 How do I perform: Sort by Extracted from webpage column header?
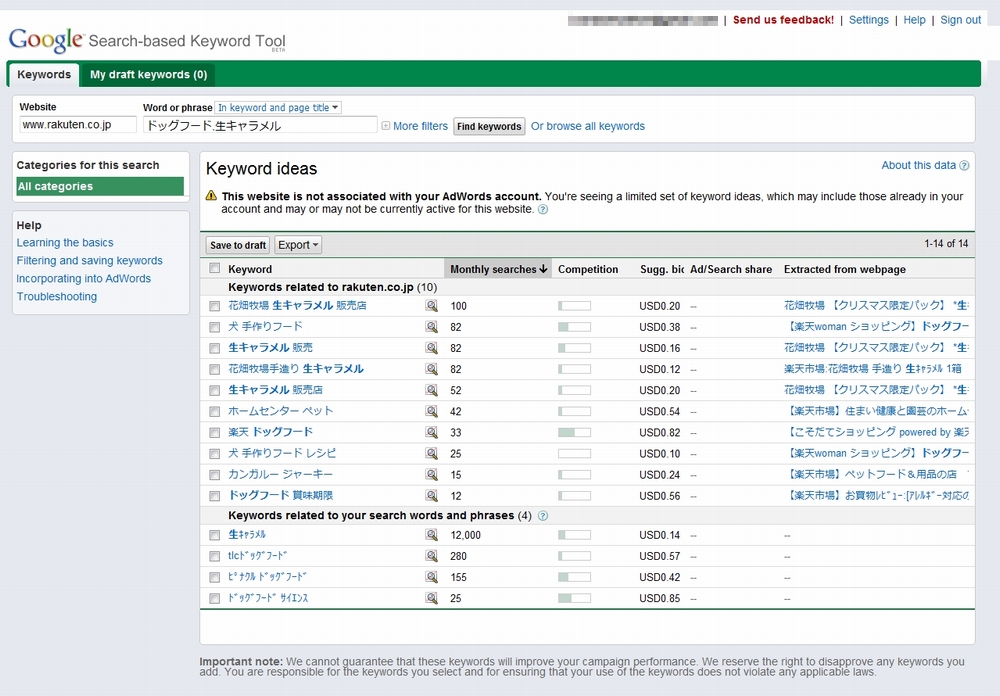coord(844,269)
